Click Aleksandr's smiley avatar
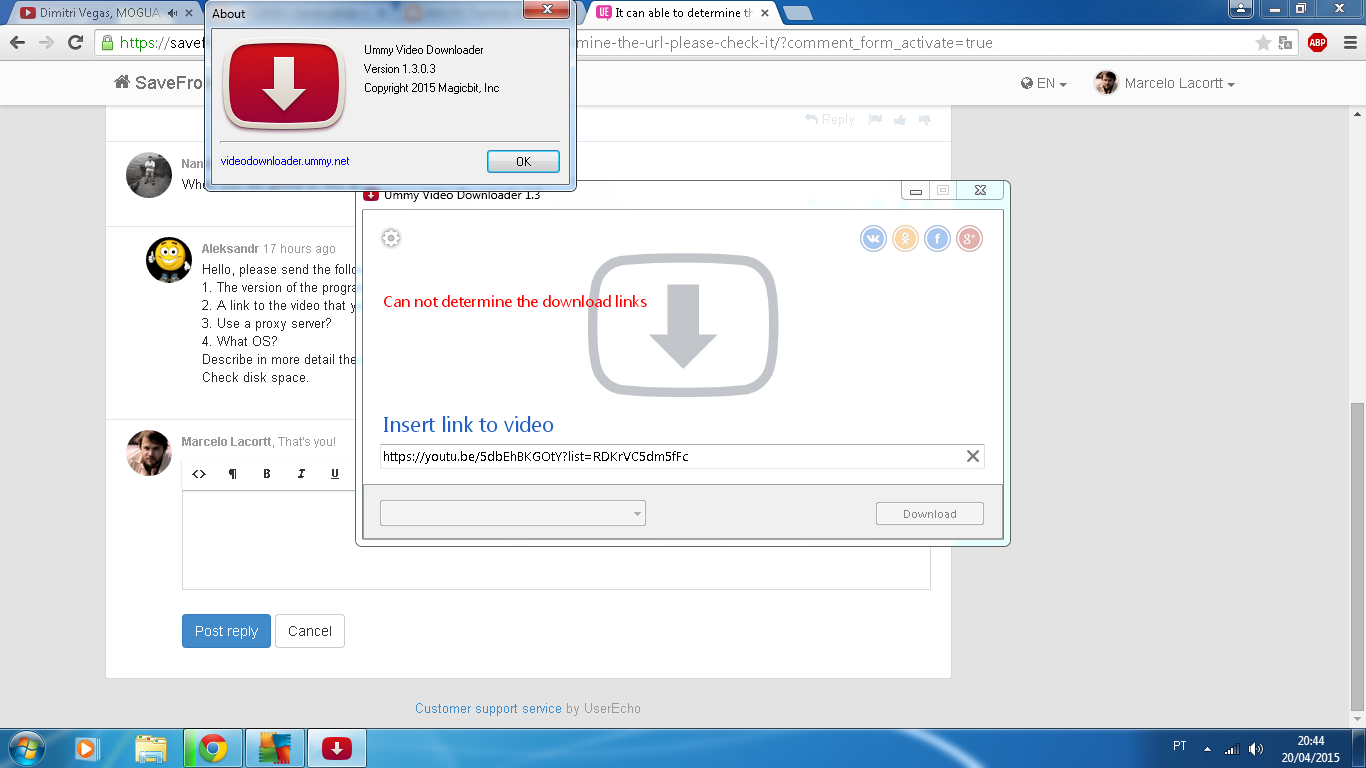 click(x=169, y=260)
